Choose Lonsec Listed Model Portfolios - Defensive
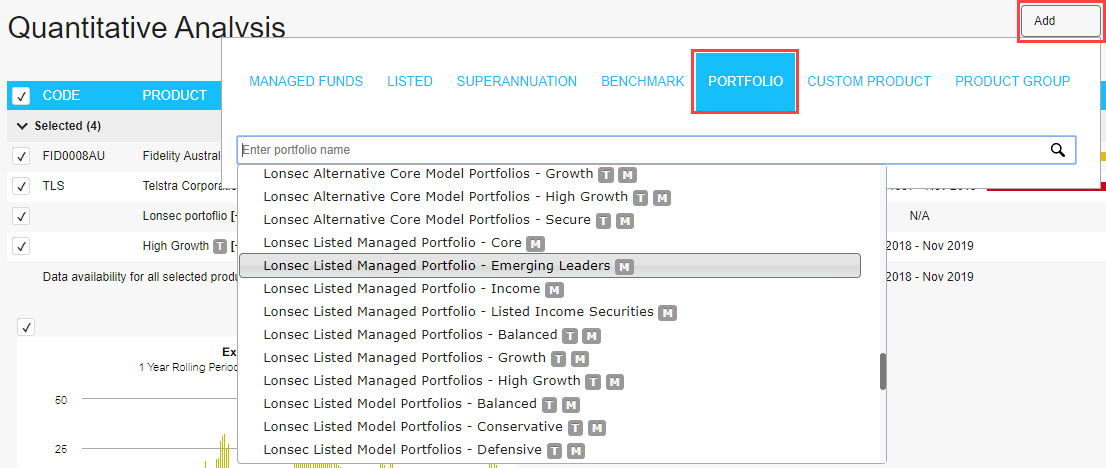 (x=402, y=450)
